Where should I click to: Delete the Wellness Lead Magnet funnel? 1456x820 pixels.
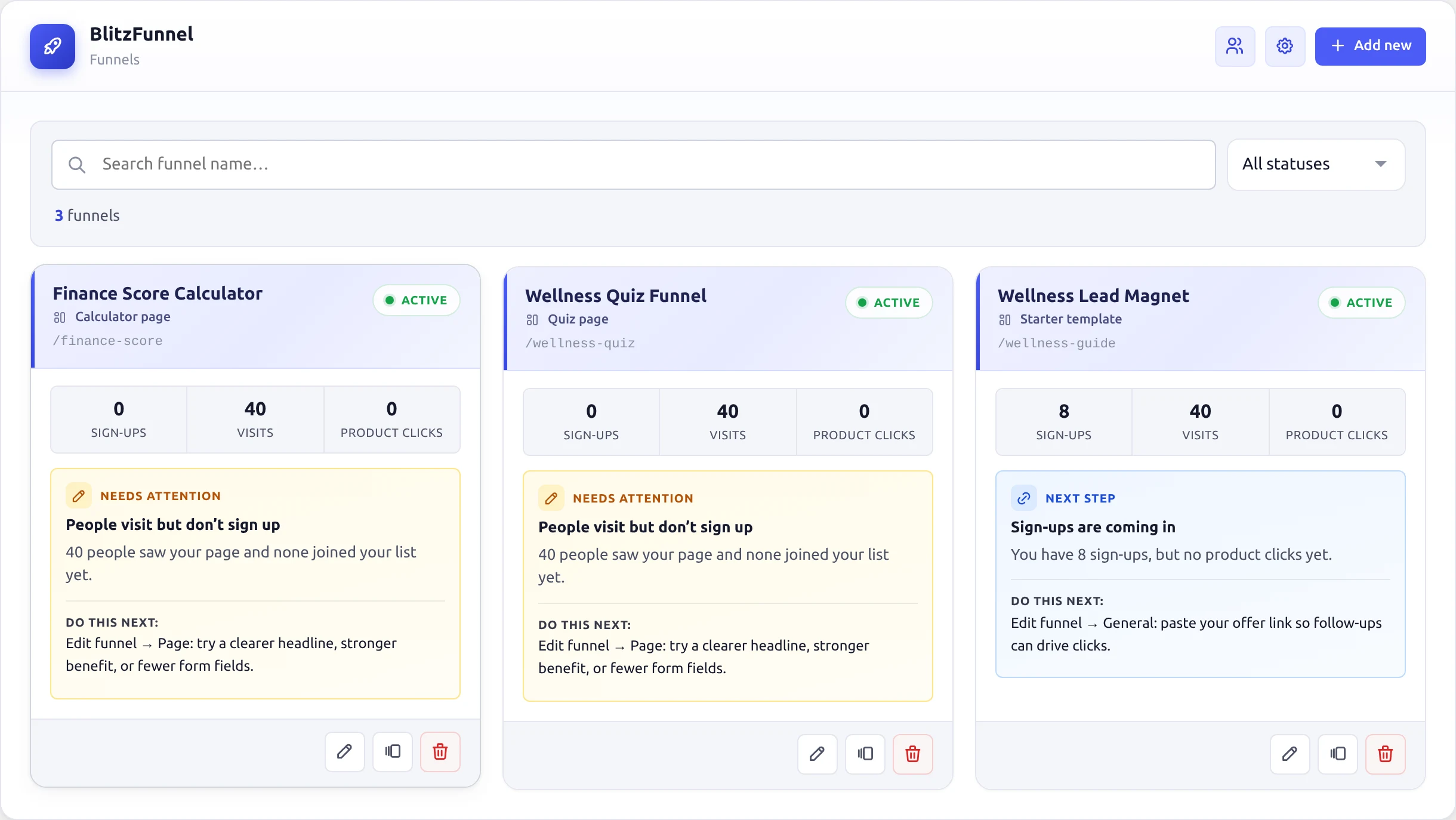1385,754
